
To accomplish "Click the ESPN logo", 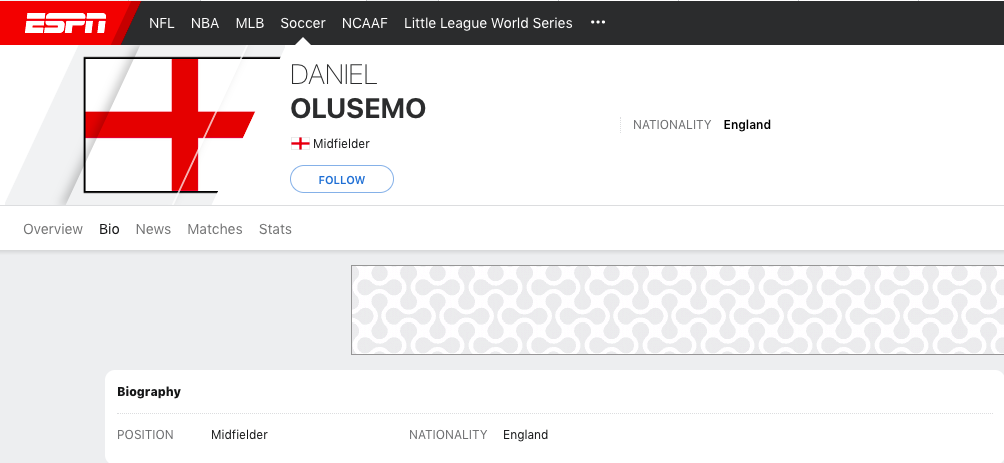I will point(65,23).
